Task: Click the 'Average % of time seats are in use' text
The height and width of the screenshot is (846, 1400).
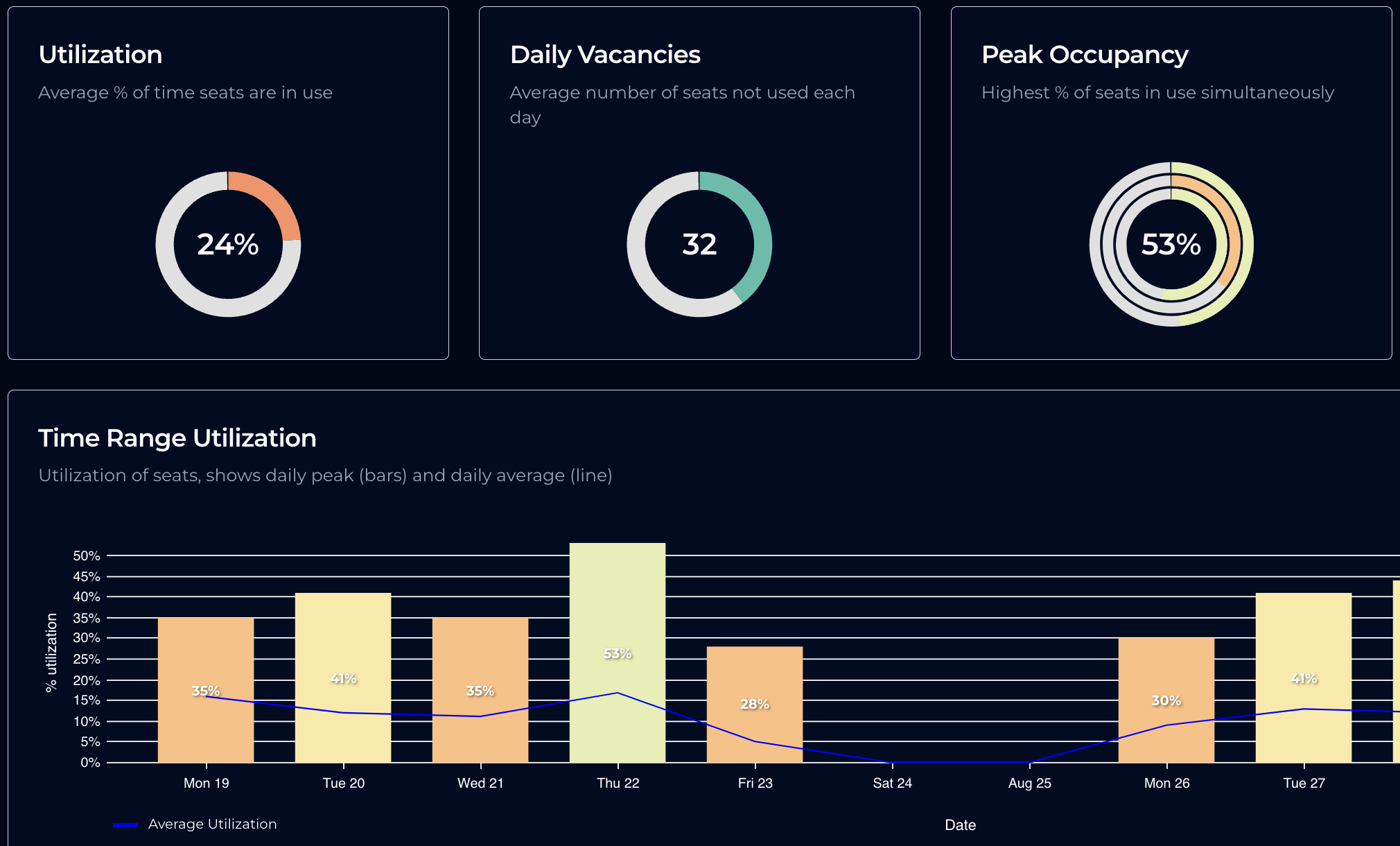Action: tap(186, 92)
